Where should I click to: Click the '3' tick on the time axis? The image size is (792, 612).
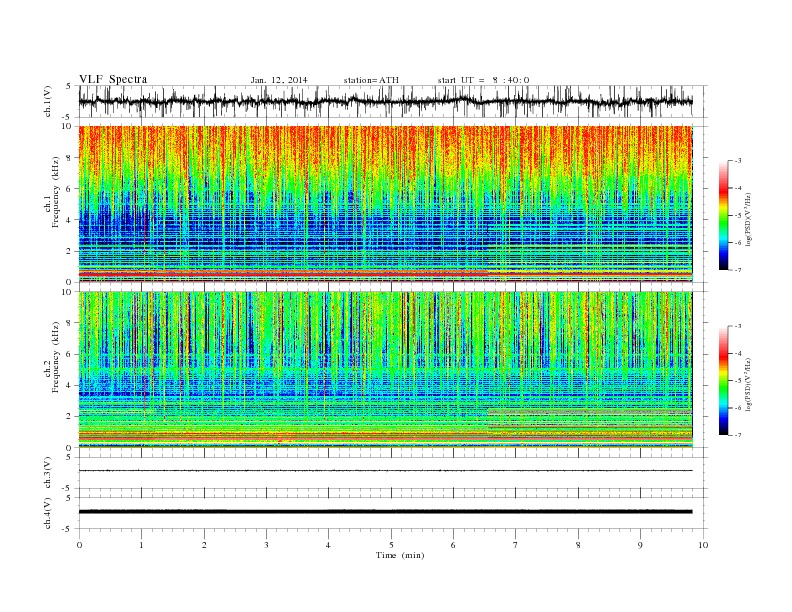click(x=266, y=545)
